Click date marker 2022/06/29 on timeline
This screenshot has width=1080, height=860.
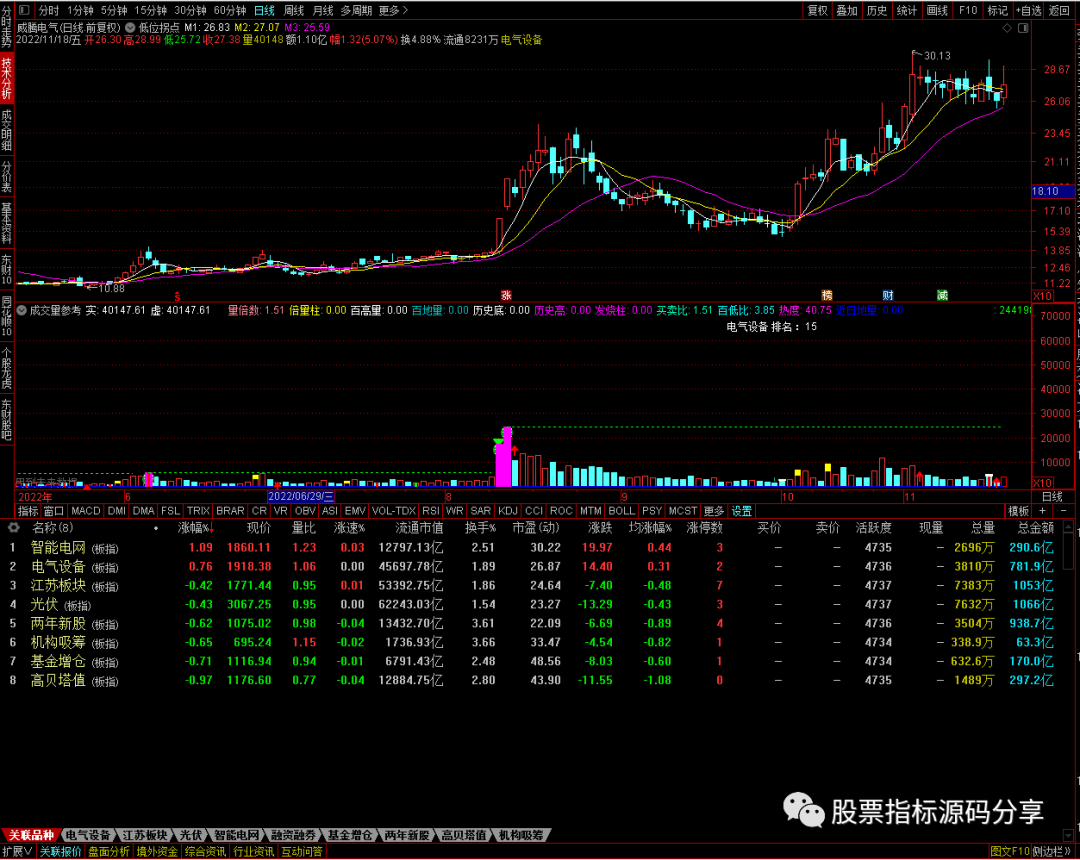pos(301,496)
